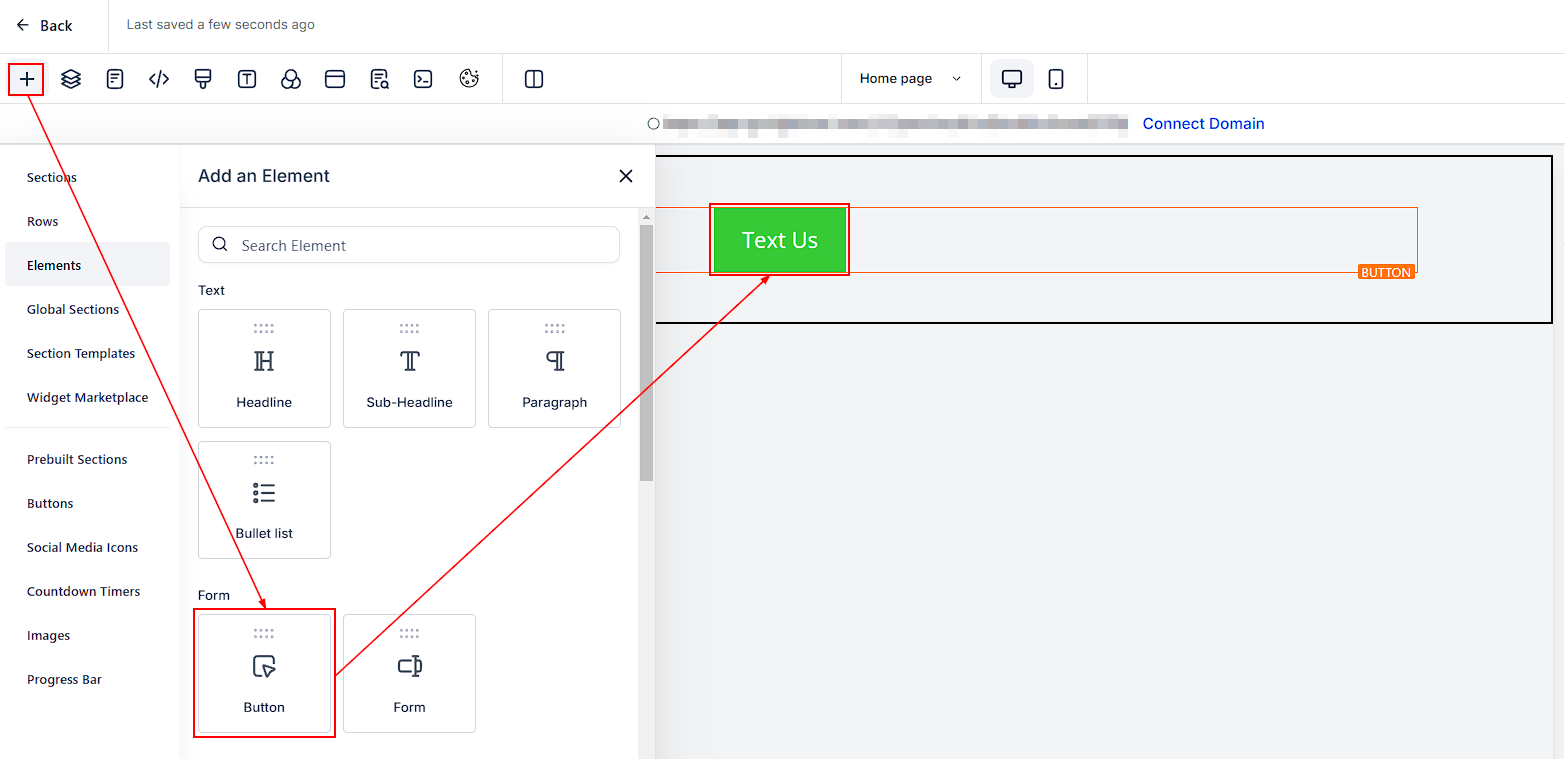Viewport: 1565px width, 759px height.
Task: Open the typography T icon
Action: click(x=247, y=79)
